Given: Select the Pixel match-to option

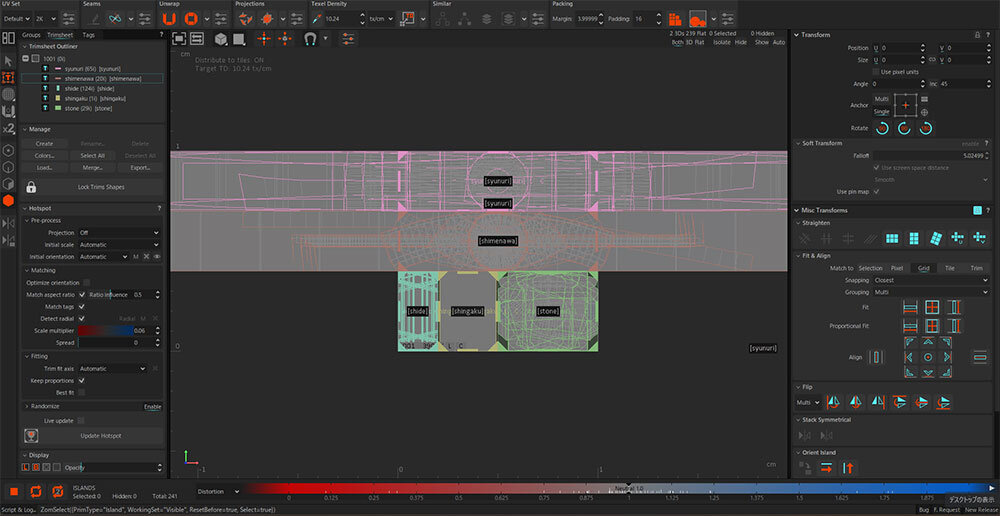Looking at the screenshot, I should 897,269.
